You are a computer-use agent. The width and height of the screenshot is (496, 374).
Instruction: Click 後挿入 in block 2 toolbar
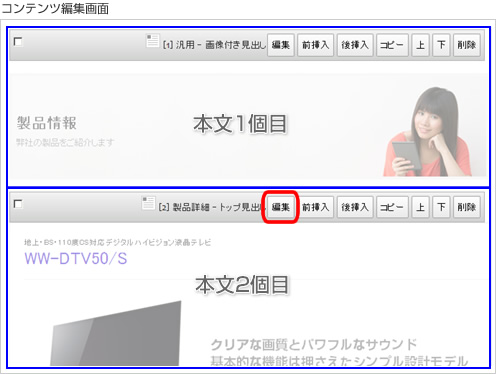[x=355, y=207]
